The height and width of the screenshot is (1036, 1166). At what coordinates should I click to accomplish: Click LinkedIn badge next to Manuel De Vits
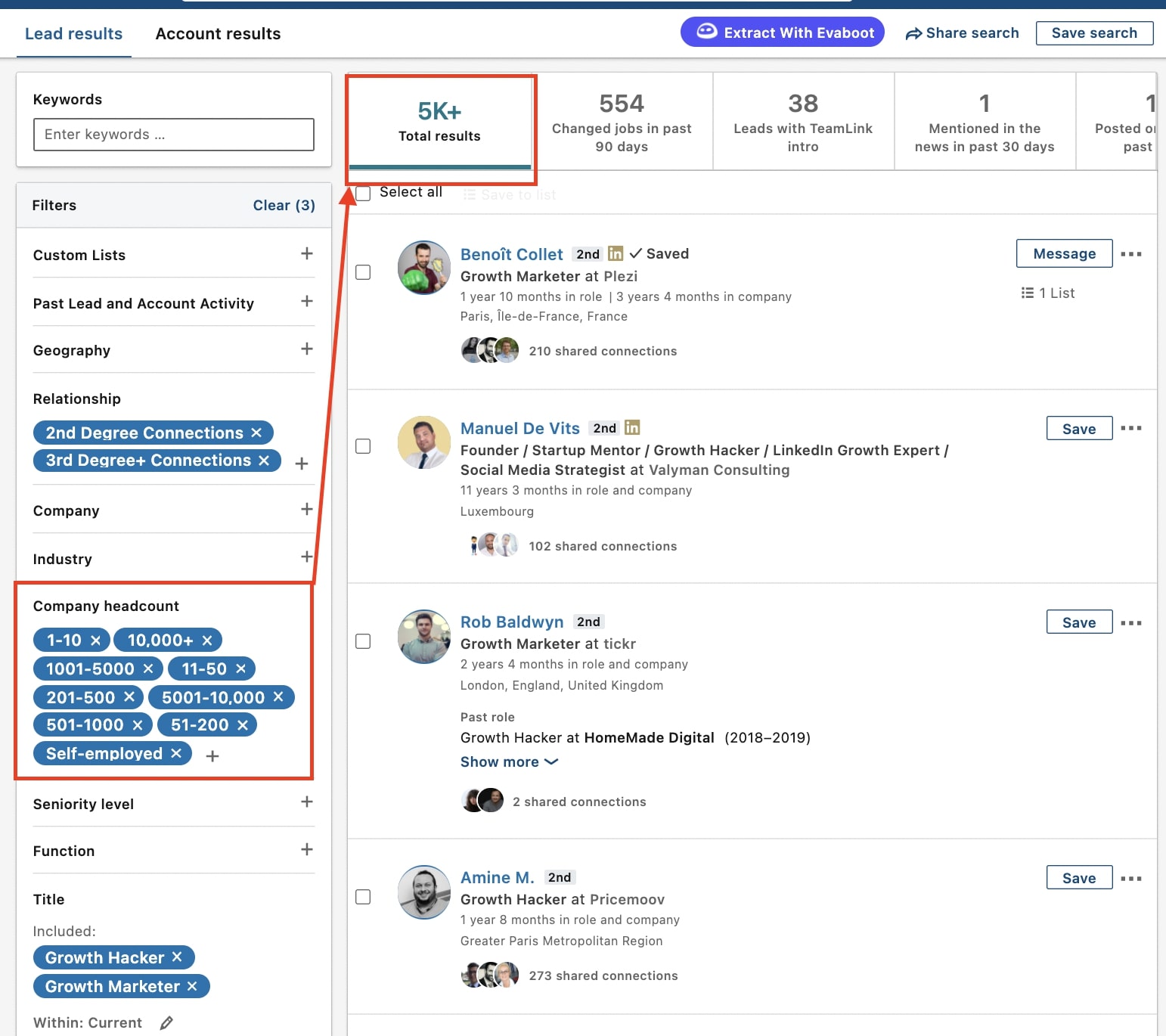click(x=632, y=427)
